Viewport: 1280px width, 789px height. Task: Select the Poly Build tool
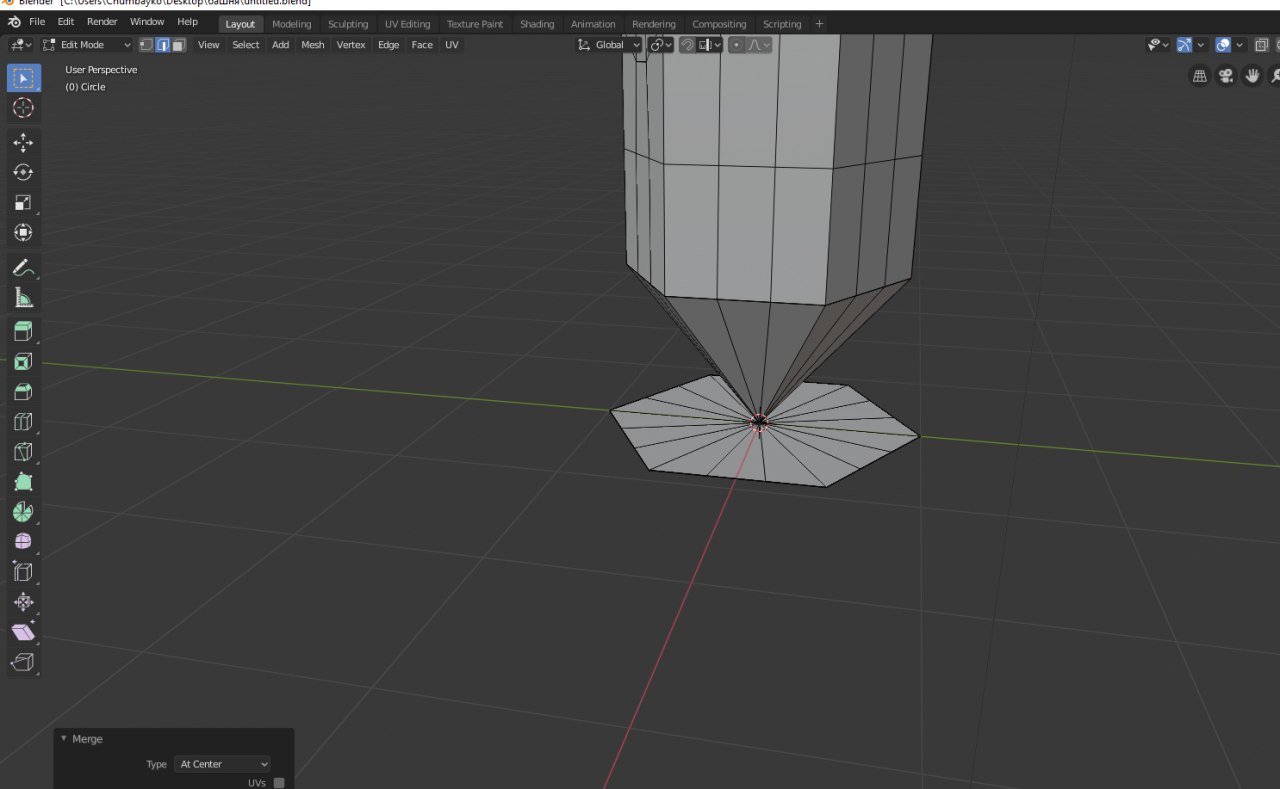coord(23,482)
